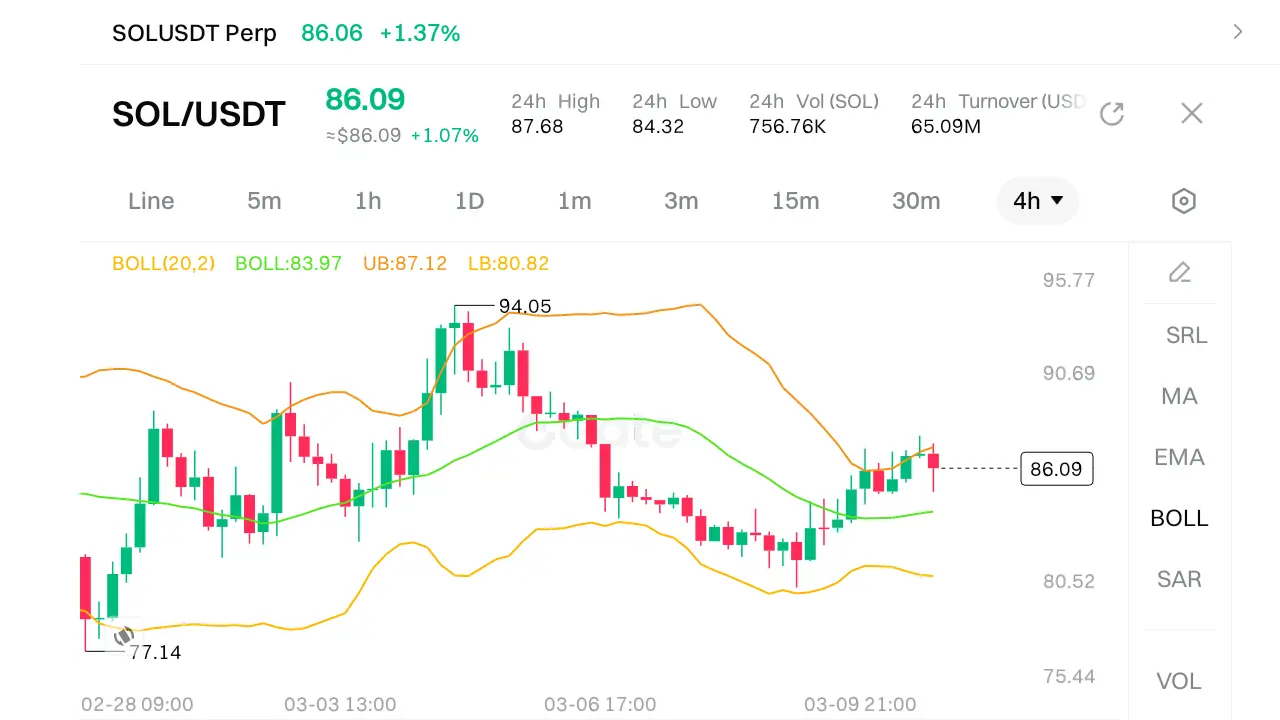Screen dimensions: 1280x720
Task: Click the +1.37% perp change value
Action: [x=420, y=33]
